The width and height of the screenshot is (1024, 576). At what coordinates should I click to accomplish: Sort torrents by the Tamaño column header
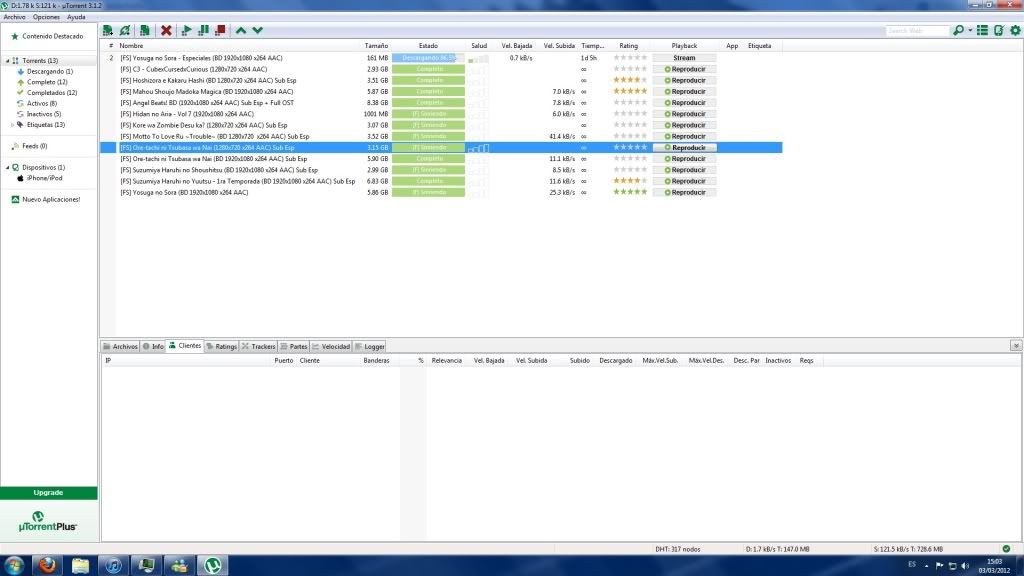(376, 46)
